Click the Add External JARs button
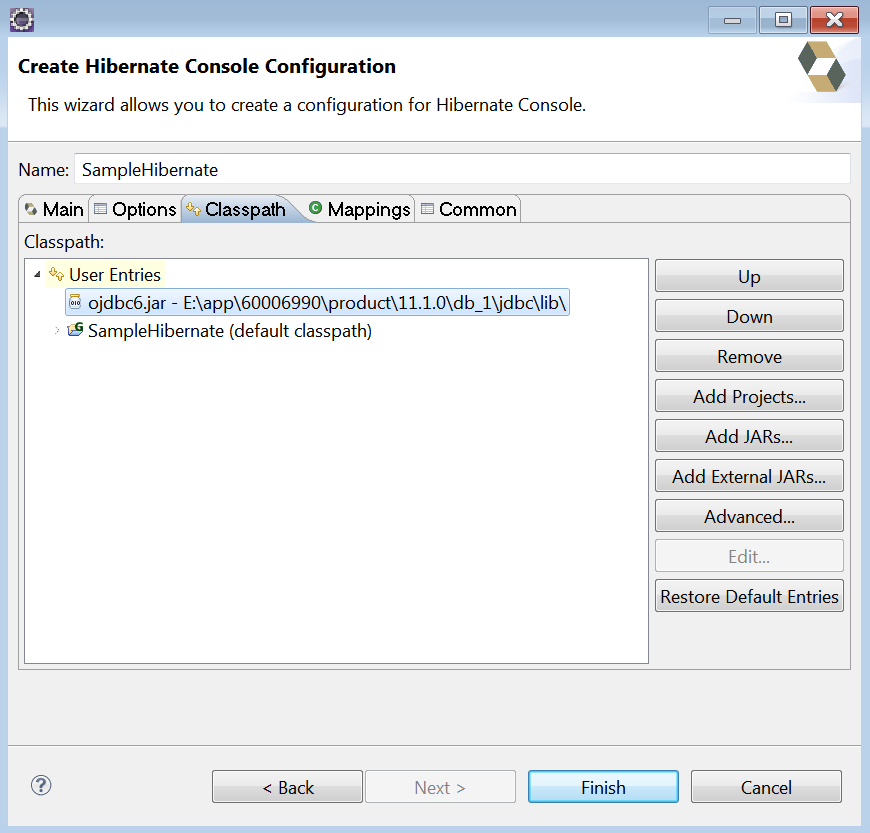Screen dimensions: 870x833 pyautogui.click(x=748, y=476)
